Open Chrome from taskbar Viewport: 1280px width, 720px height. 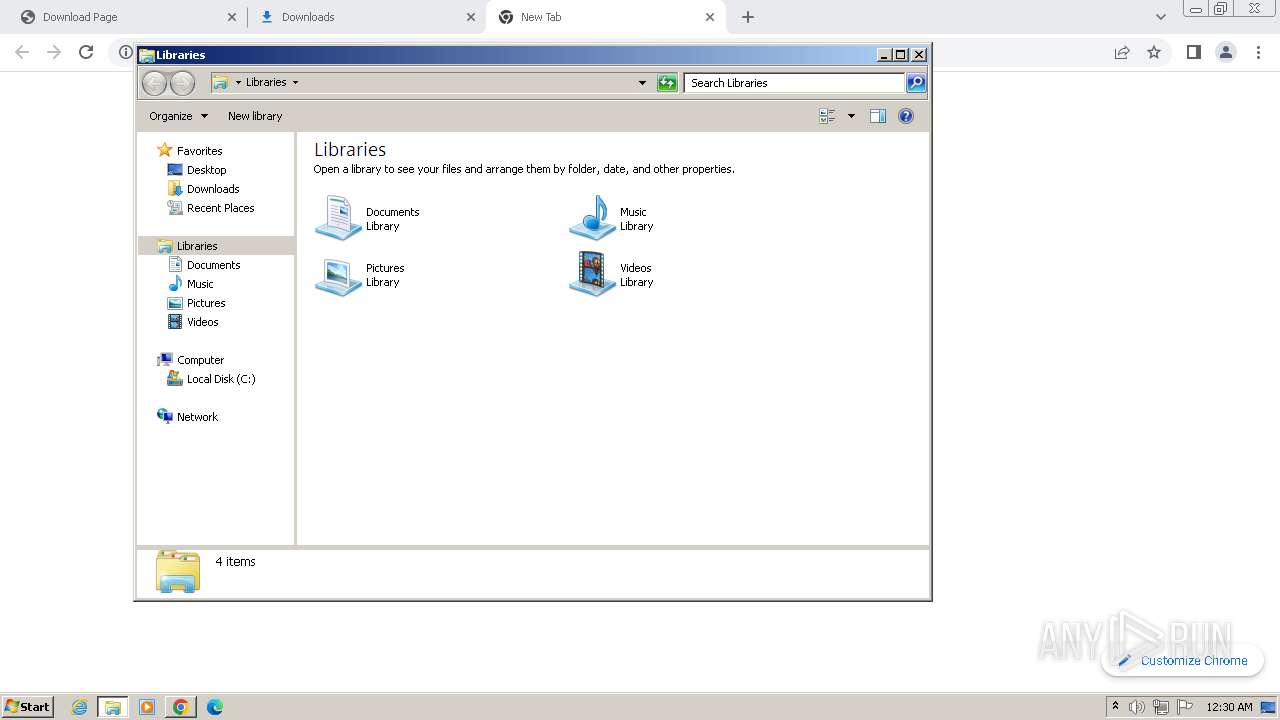point(180,707)
